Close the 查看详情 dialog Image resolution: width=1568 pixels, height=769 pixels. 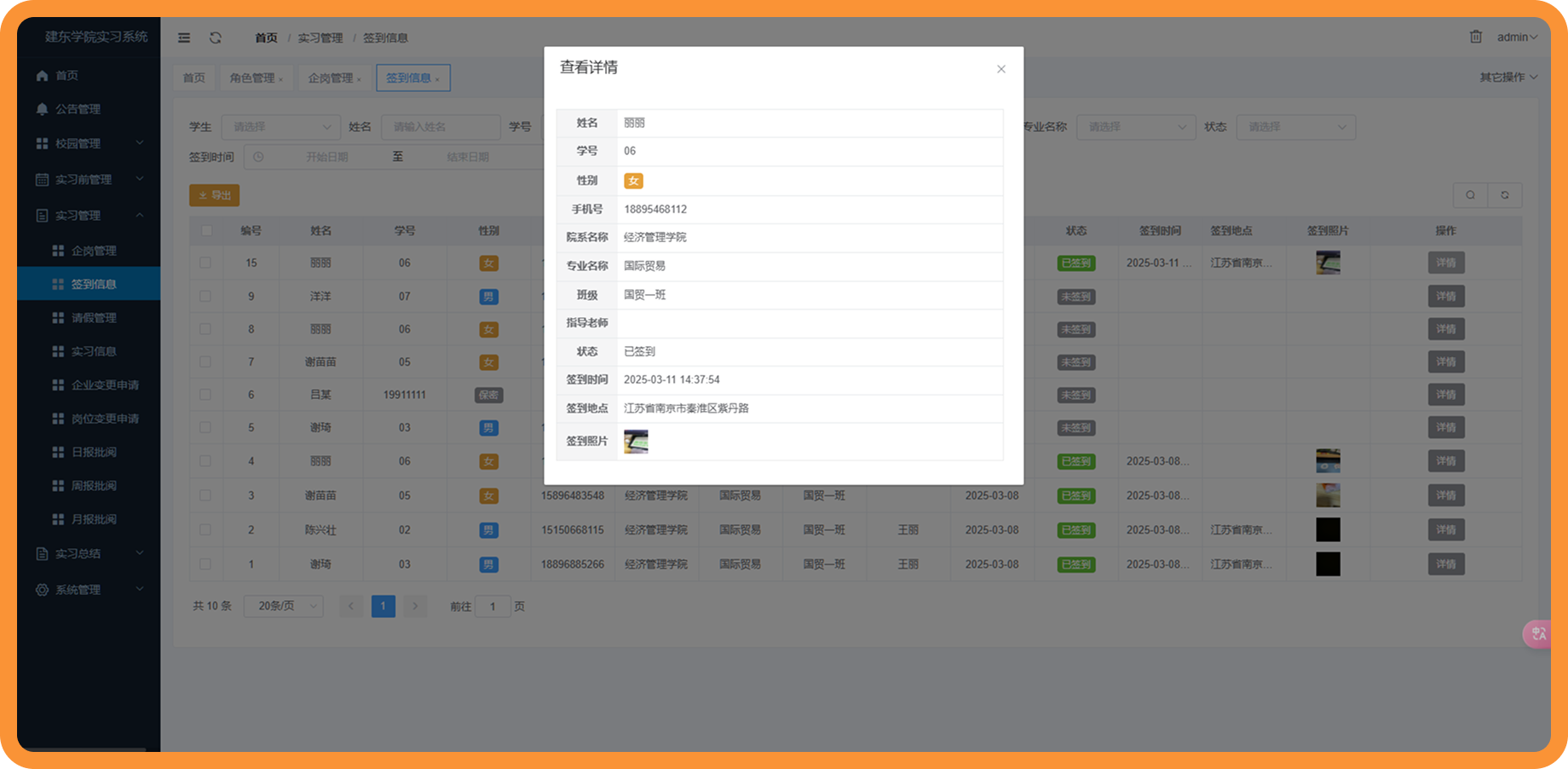(1001, 69)
